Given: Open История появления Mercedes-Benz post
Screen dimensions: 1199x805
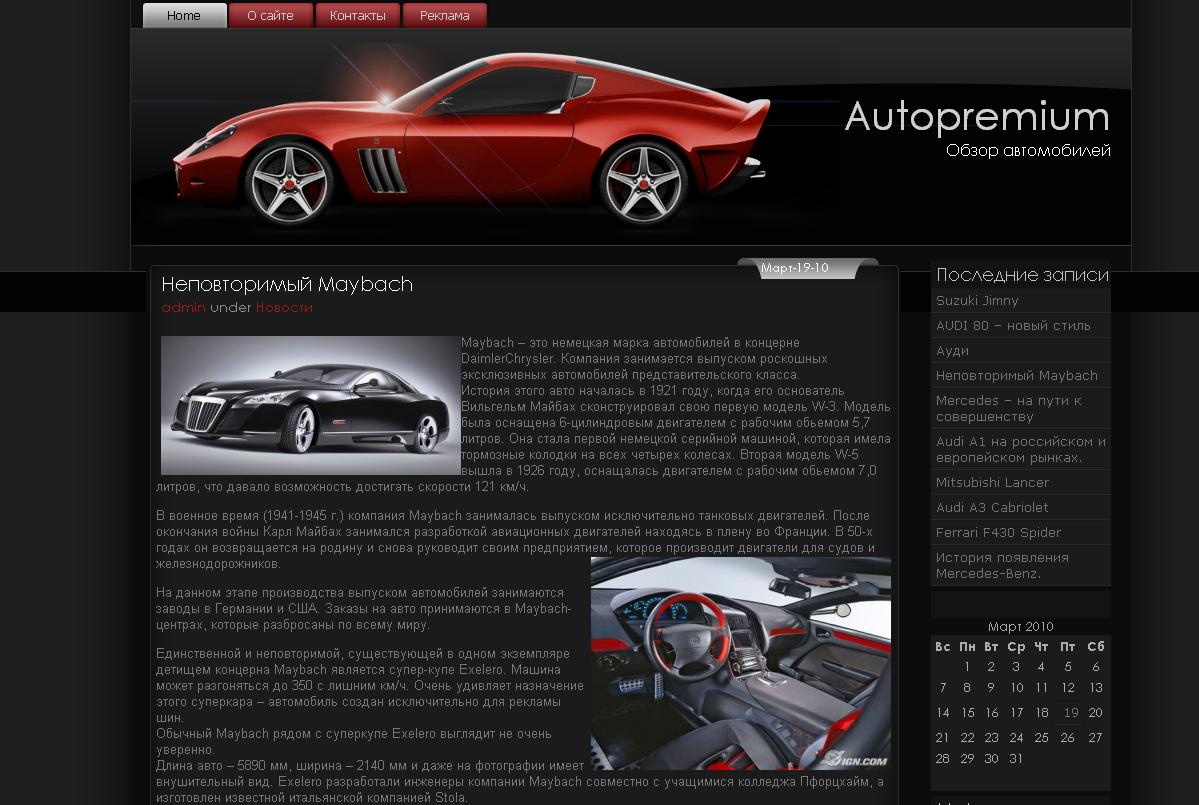Looking at the screenshot, I should (1002, 566).
